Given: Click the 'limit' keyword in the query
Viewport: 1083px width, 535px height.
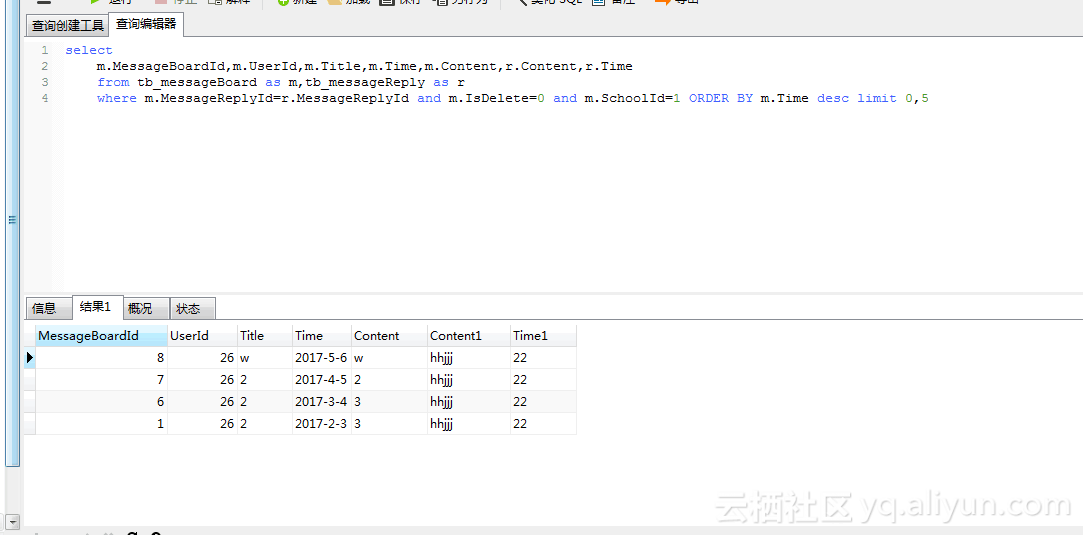Looking at the screenshot, I should point(876,98).
